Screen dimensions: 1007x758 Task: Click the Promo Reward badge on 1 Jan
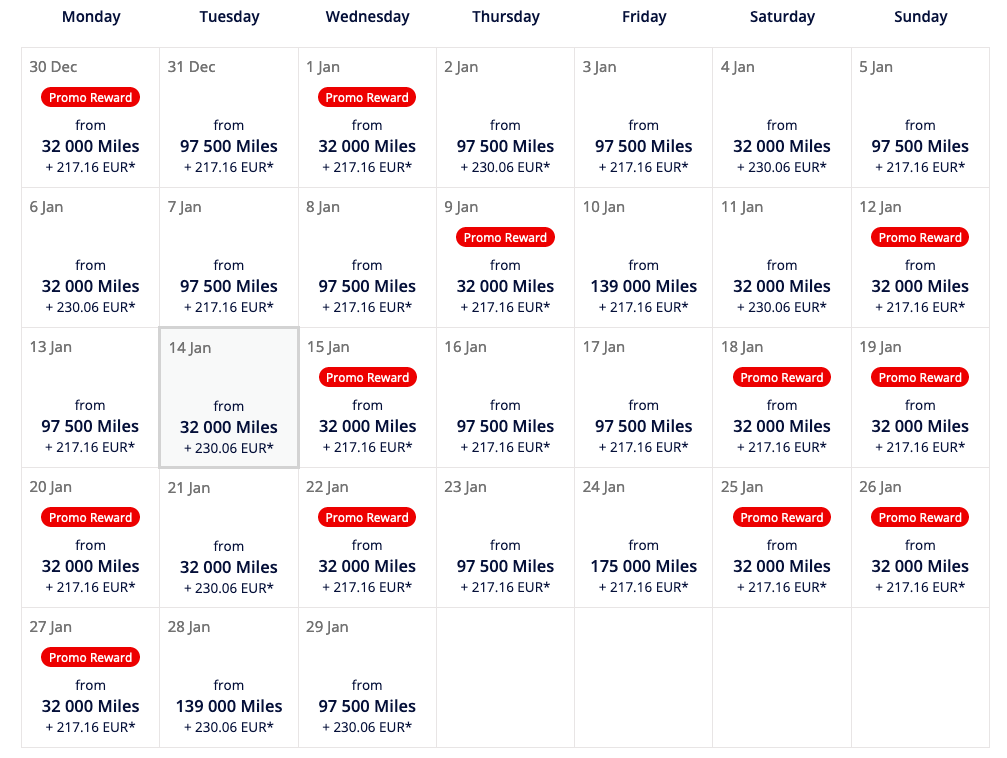click(367, 97)
